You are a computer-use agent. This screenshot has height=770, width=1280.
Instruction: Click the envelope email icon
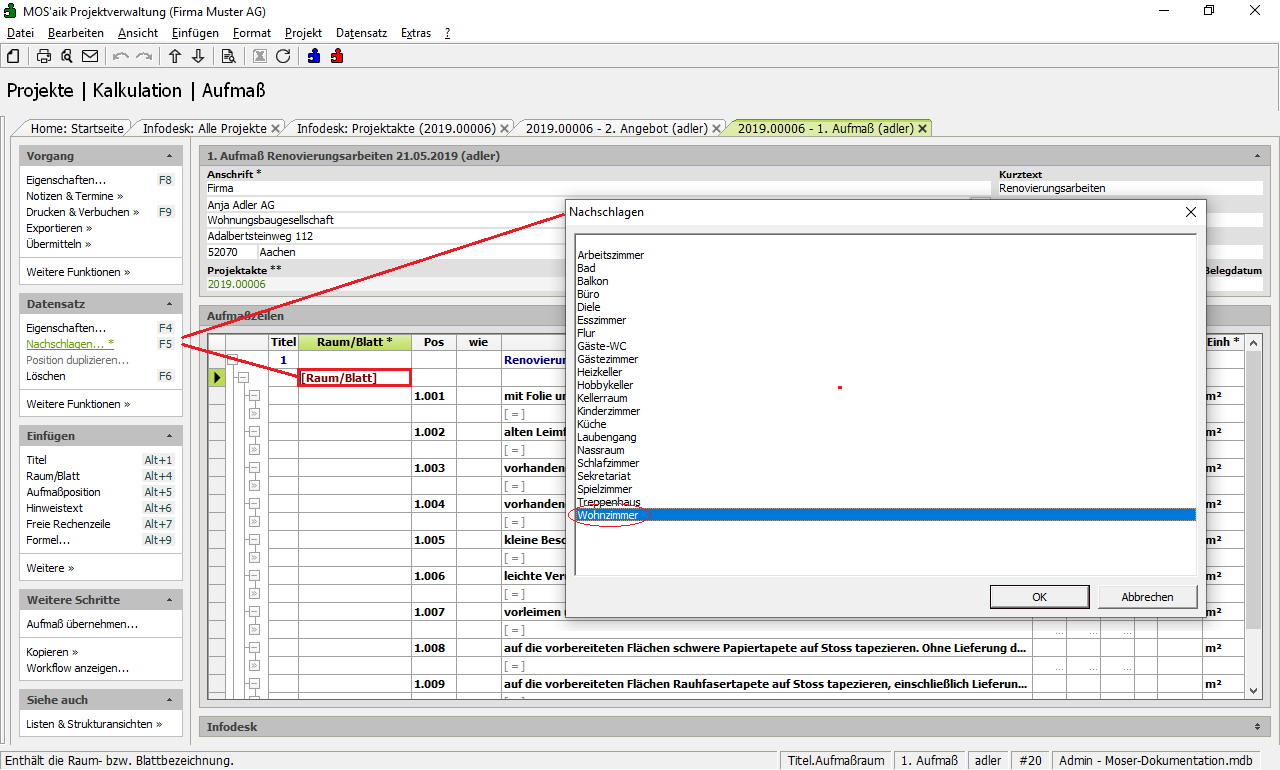[90, 56]
